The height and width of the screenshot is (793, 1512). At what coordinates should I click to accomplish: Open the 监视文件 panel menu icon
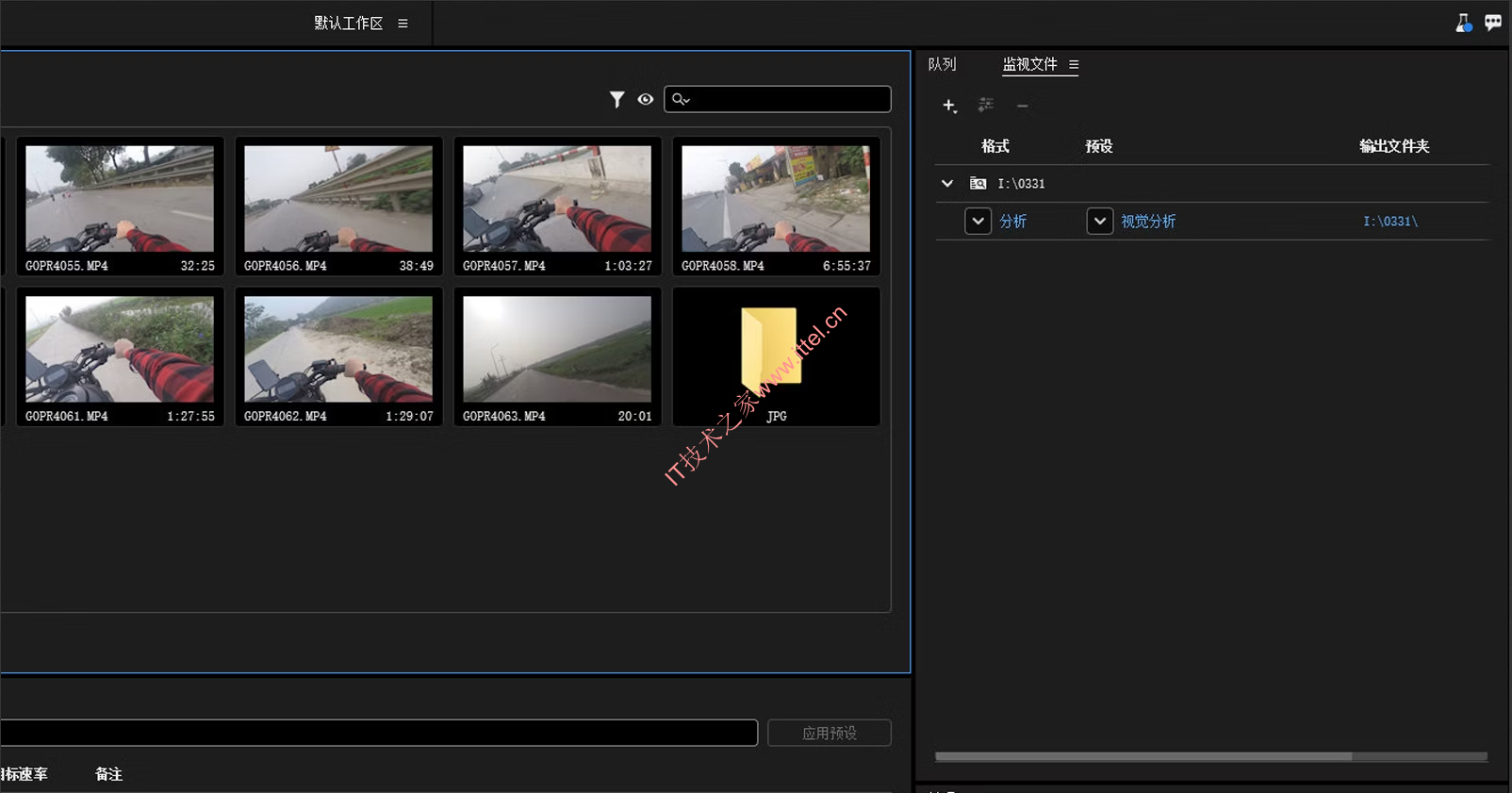click(1074, 65)
